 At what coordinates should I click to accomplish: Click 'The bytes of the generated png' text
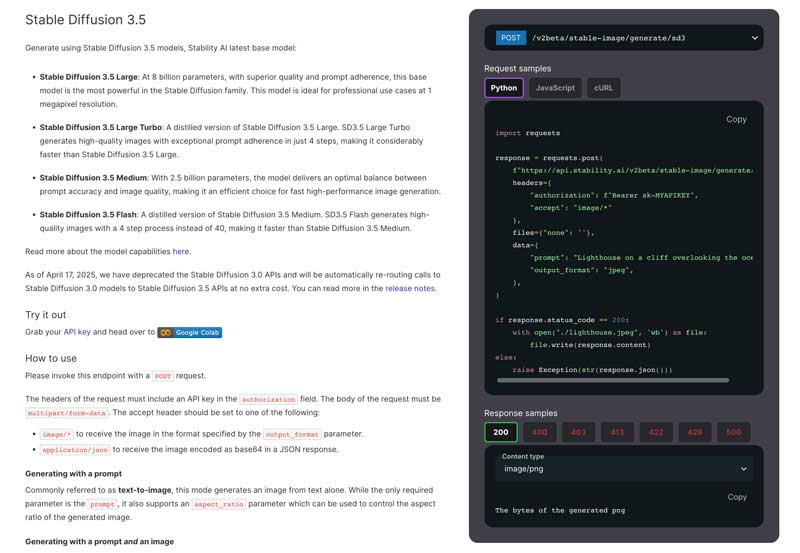pos(560,510)
